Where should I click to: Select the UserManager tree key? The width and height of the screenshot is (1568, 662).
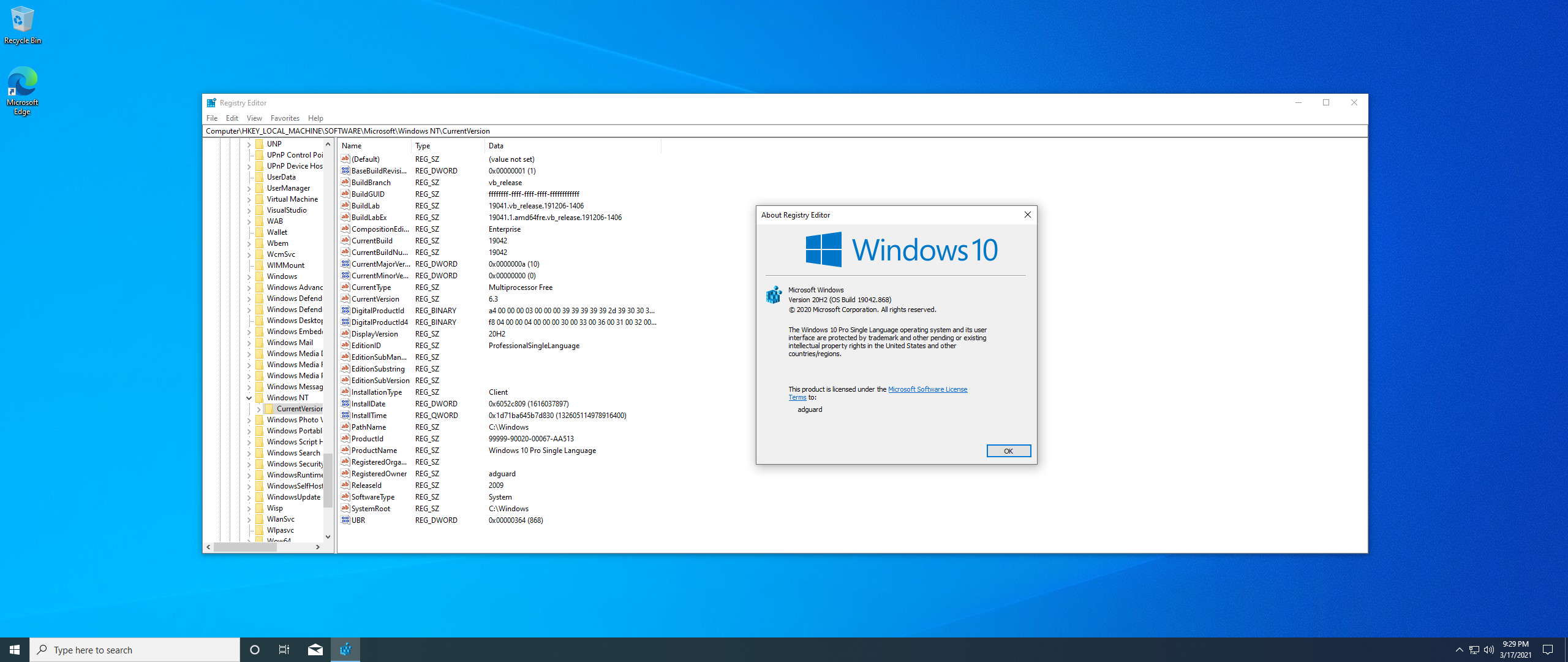click(x=288, y=188)
